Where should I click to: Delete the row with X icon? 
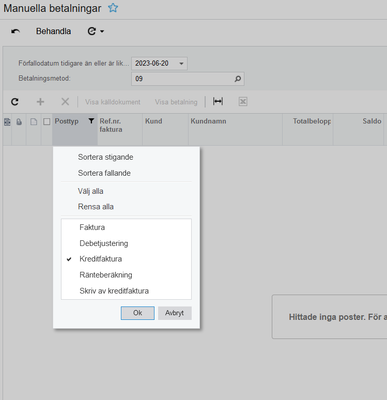65,102
